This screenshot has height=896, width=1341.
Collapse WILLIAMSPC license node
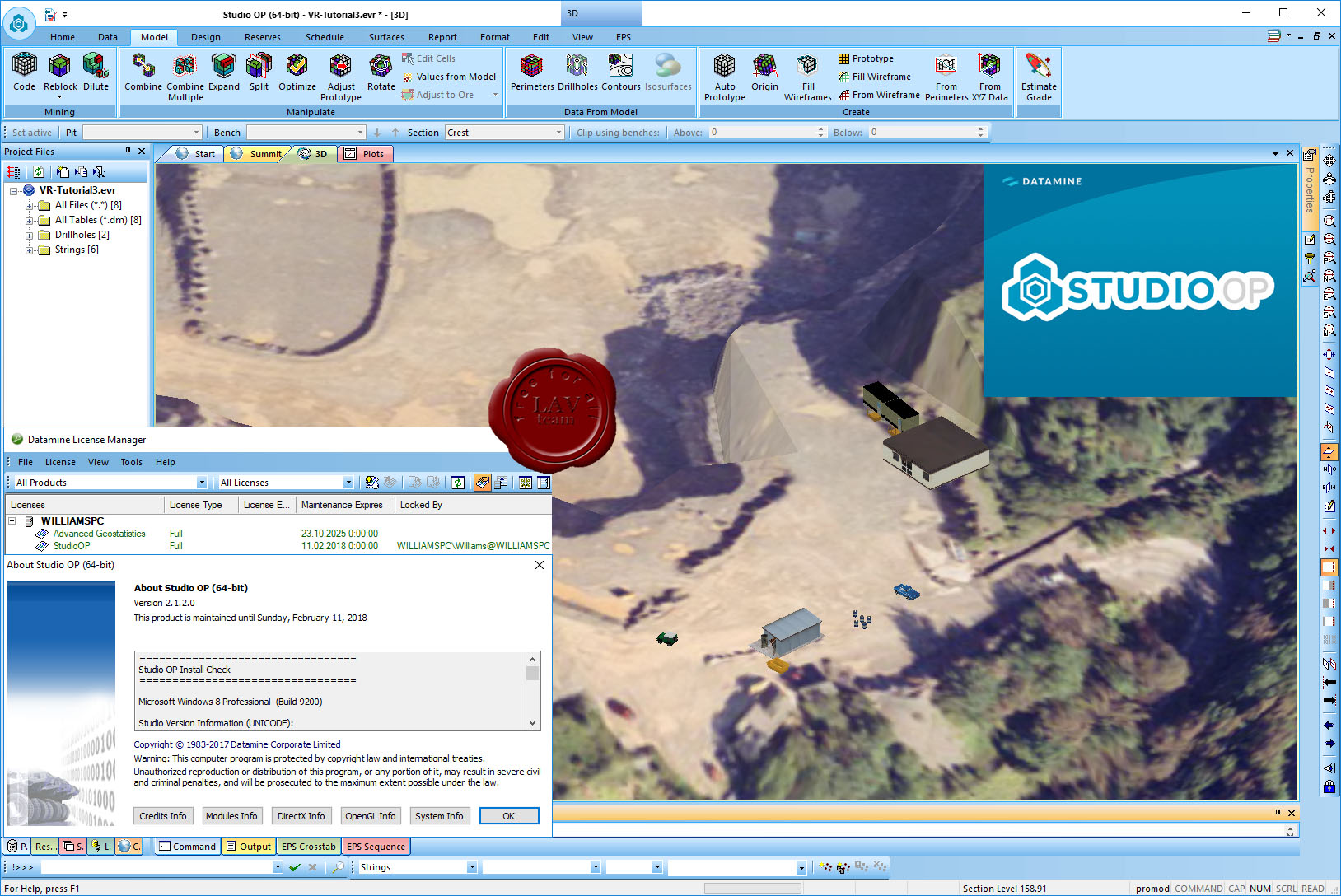pyautogui.click(x=12, y=521)
